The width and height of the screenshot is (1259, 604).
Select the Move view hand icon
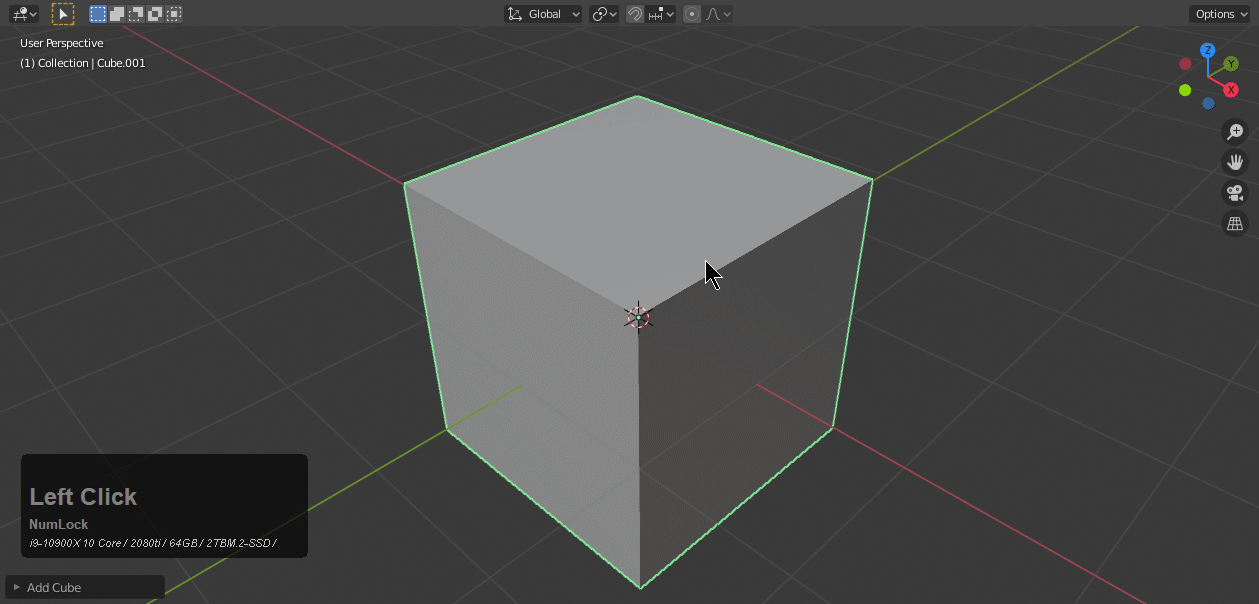pyautogui.click(x=1235, y=161)
